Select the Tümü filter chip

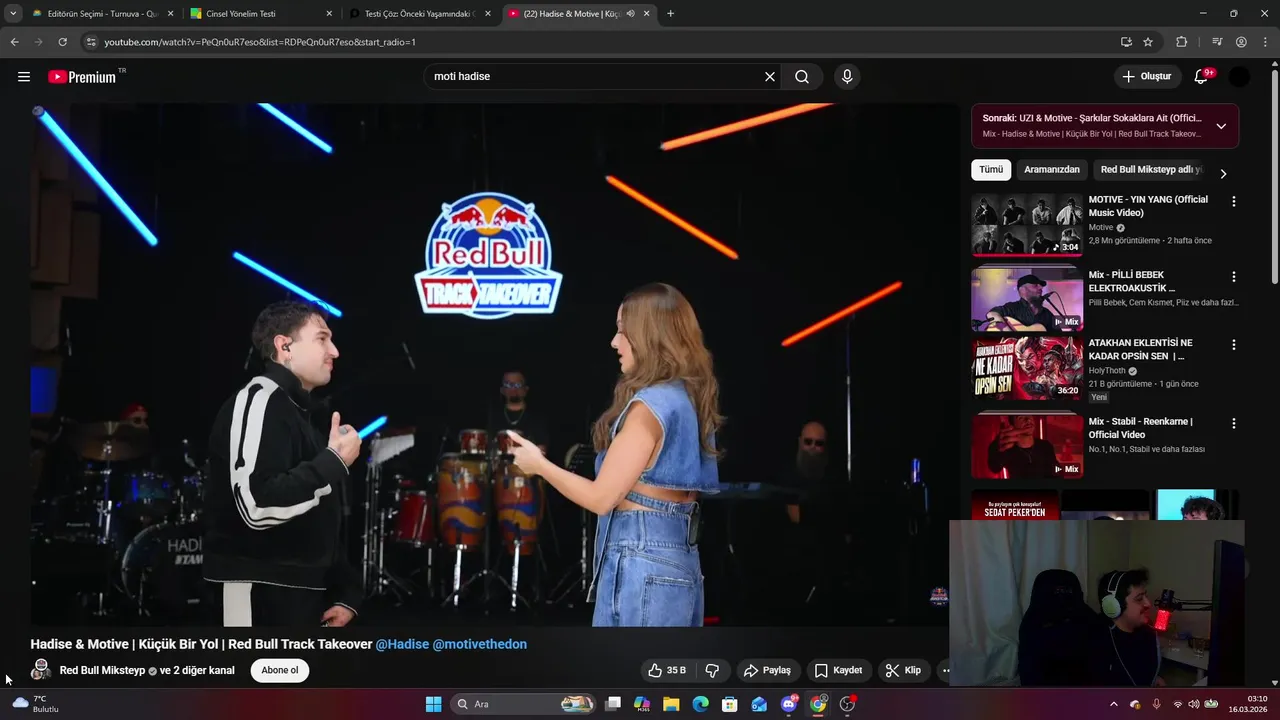click(x=991, y=170)
